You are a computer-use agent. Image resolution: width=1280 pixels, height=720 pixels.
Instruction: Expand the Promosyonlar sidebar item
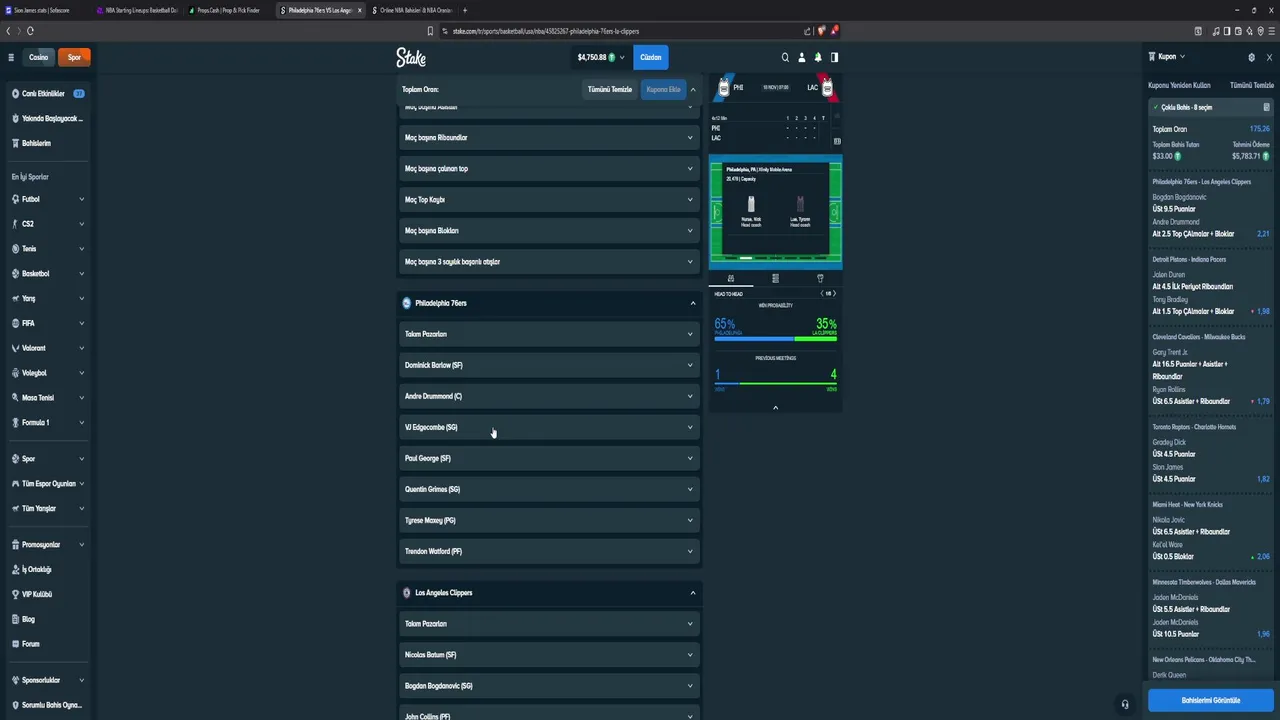pyautogui.click(x=47, y=544)
